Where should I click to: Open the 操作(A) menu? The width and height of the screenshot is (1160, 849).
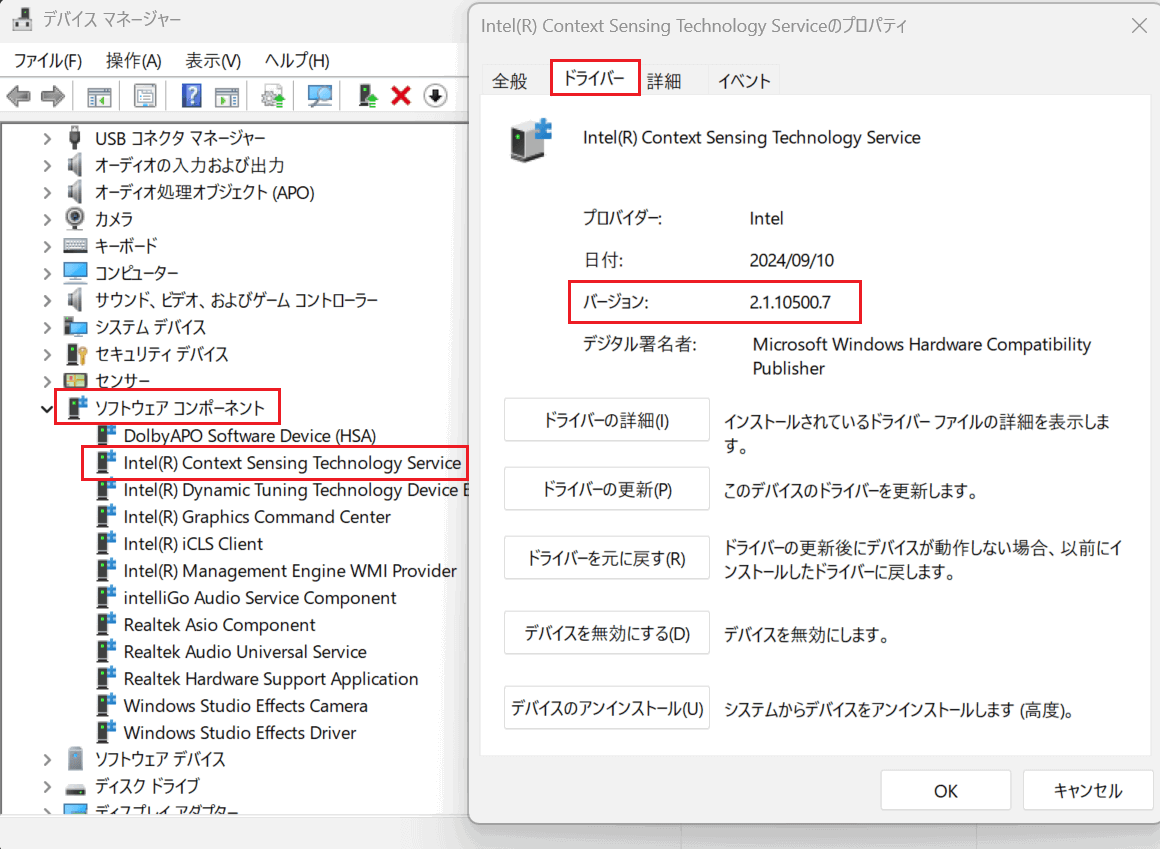[133, 61]
